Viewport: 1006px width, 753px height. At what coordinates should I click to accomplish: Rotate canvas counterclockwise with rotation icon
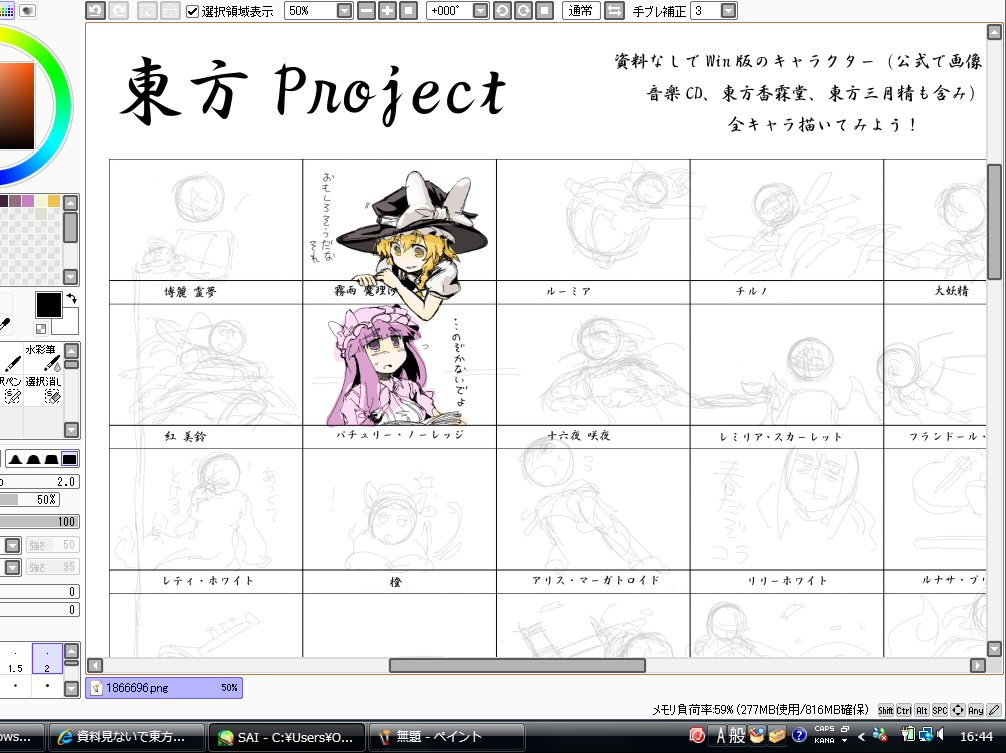[x=501, y=11]
